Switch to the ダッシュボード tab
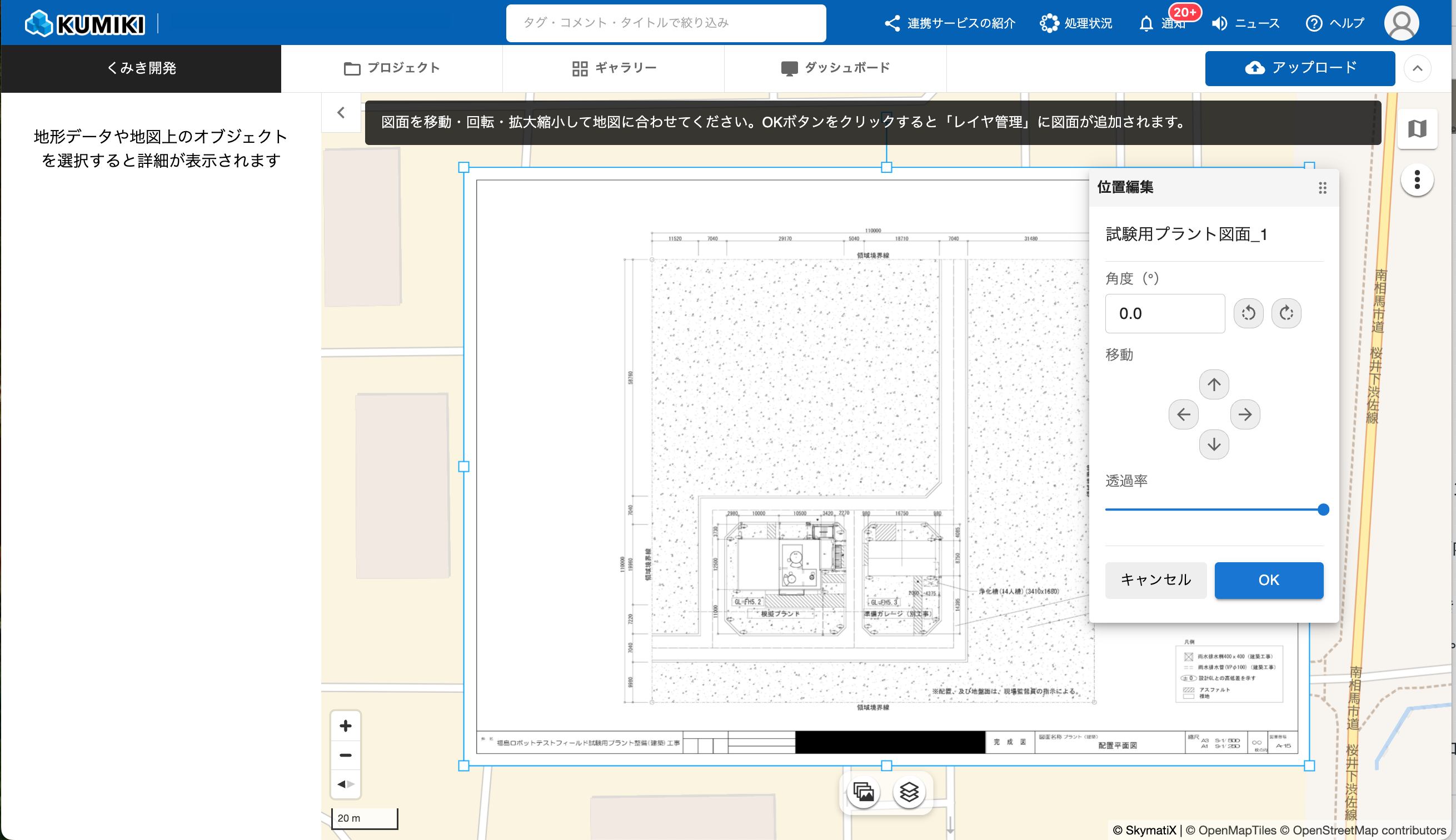This screenshot has height=840, width=1456. pyautogui.click(x=835, y=68)
